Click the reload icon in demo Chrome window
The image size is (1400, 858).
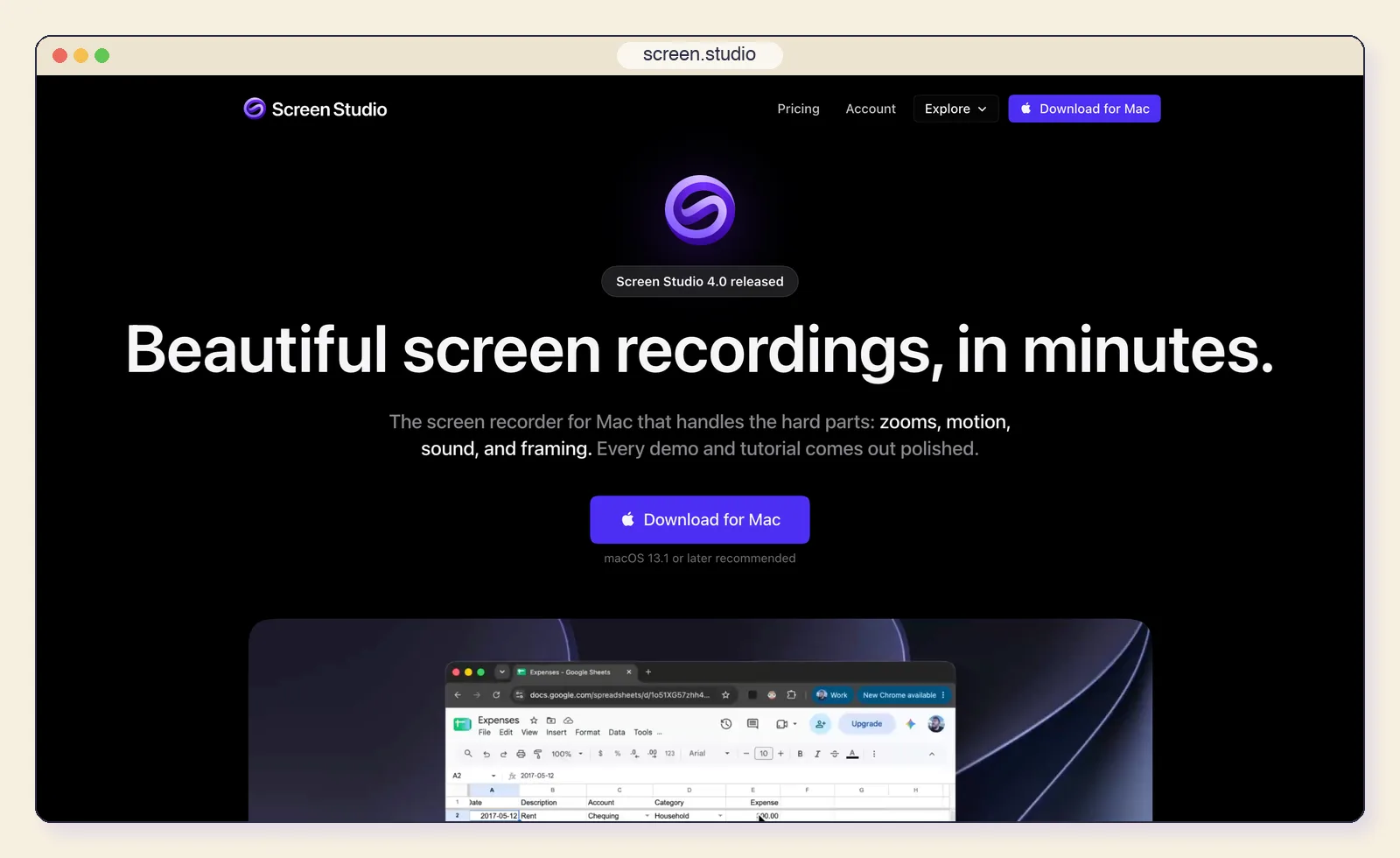(x=496, y=695)
